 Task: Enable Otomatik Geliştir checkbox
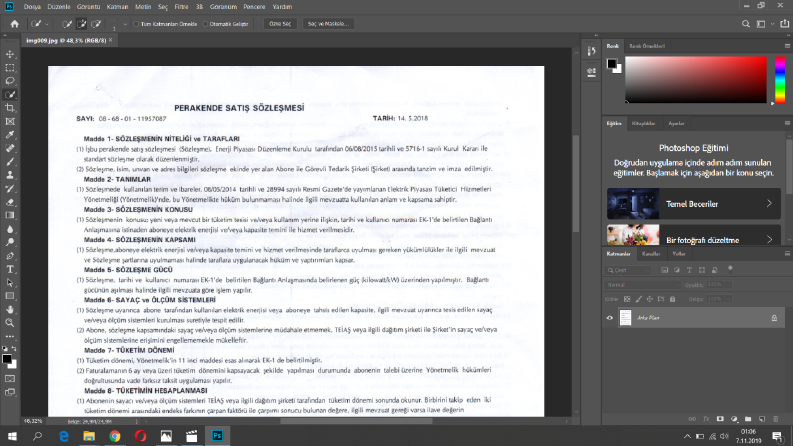[x=205, y=24]
